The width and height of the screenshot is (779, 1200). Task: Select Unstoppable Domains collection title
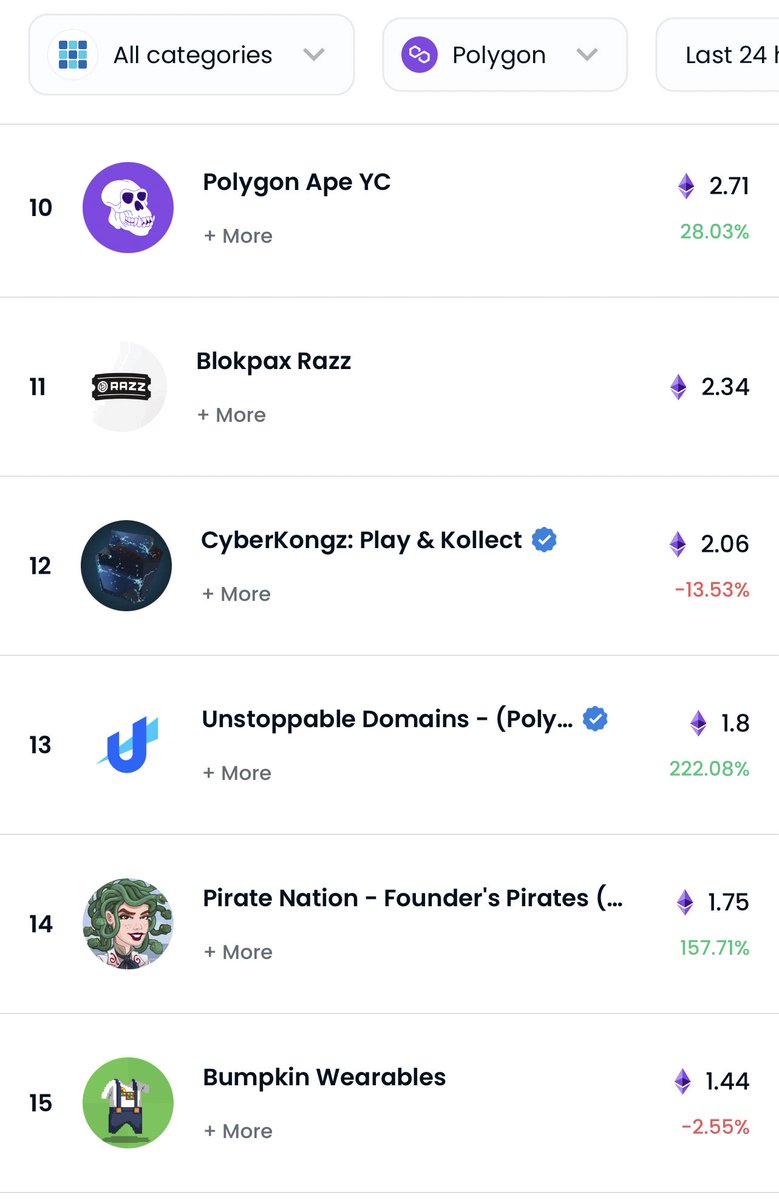(388, 719)
